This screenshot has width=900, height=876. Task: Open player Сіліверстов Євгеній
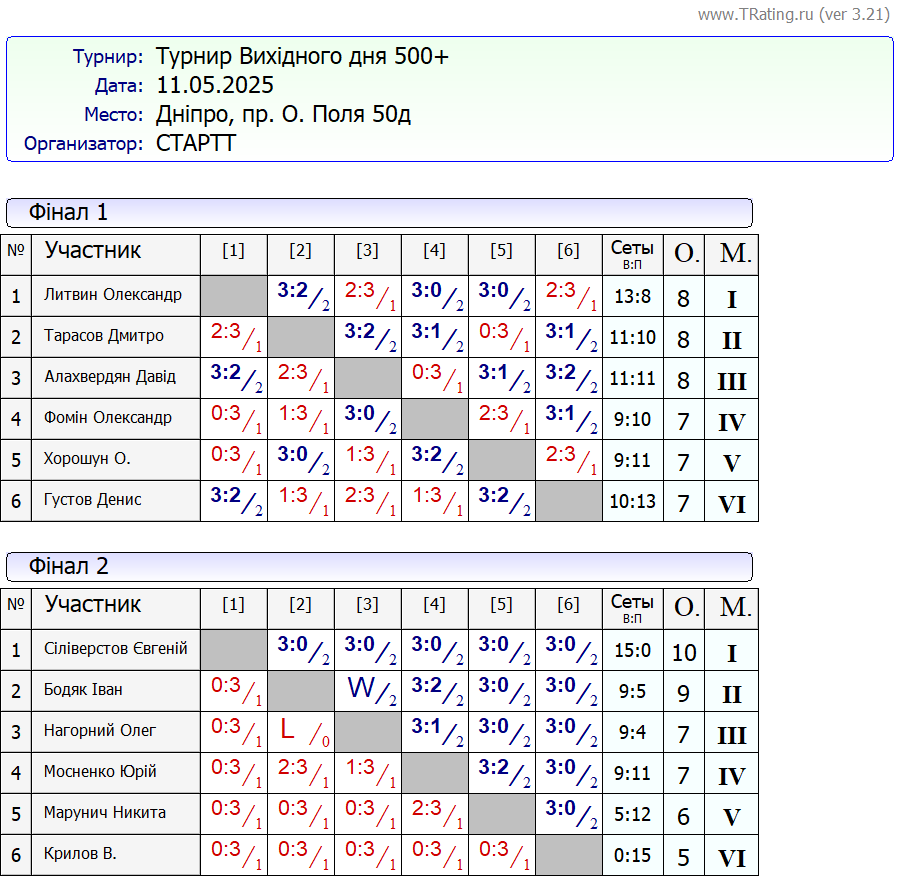116,649
